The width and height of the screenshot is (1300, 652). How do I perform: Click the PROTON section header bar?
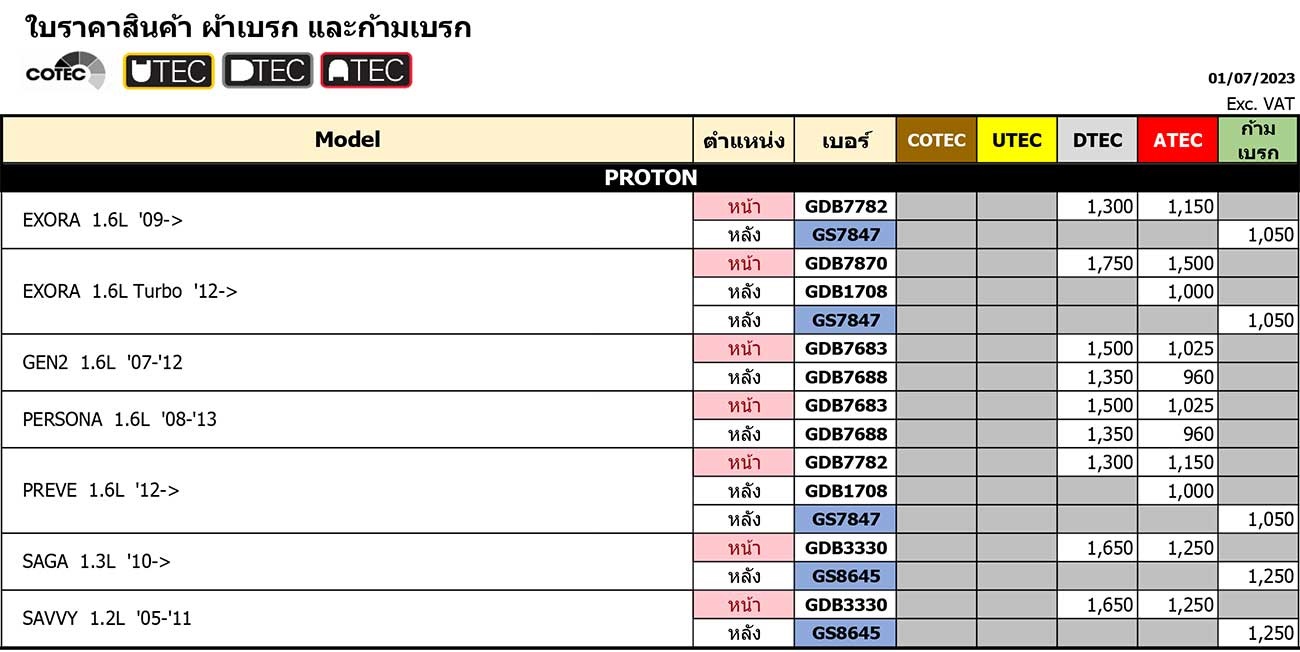[650, 178]
